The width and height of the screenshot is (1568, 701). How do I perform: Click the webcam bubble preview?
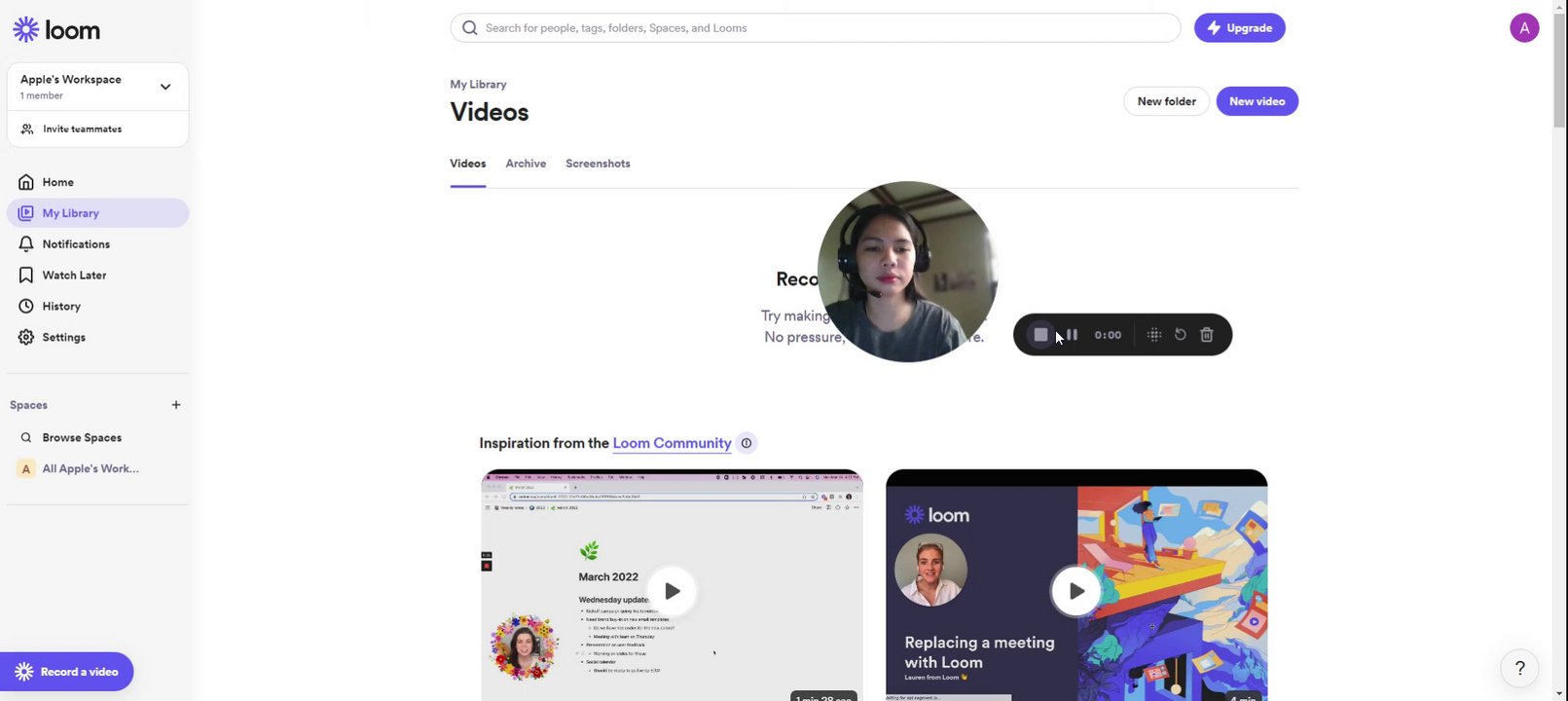908,272
